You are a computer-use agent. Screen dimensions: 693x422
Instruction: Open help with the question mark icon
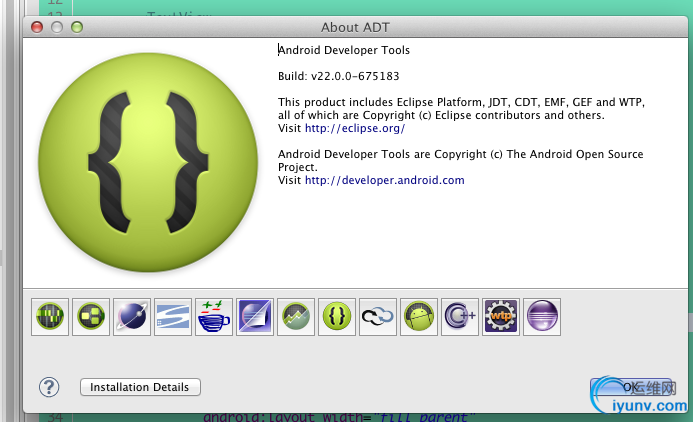point(49,387)
